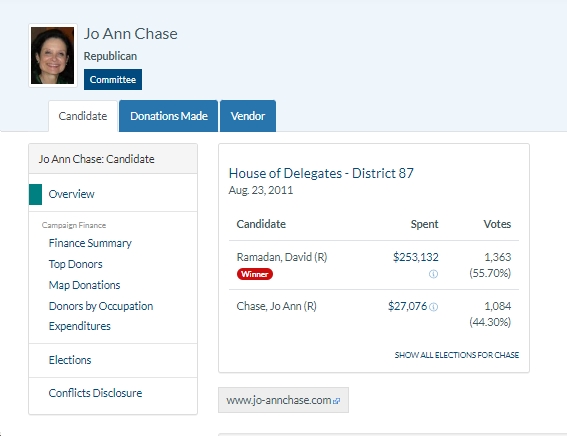The height and width of the screenshot is (436, 567).
Task: Open Overview in the sidebar
Action: click(71, 194)
